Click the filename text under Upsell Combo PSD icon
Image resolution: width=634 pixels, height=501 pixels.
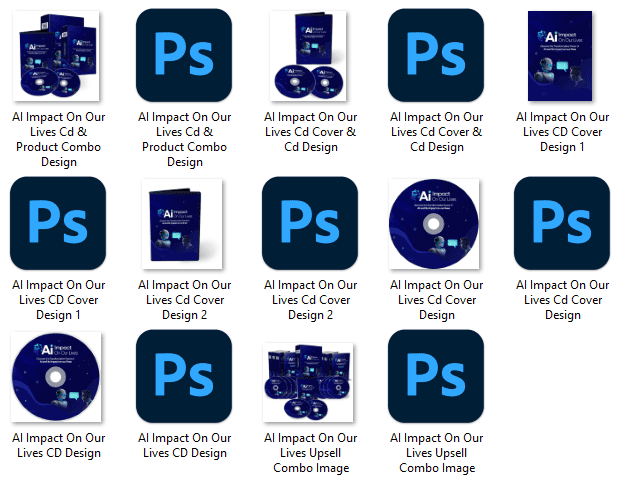[x=436, y=453]
